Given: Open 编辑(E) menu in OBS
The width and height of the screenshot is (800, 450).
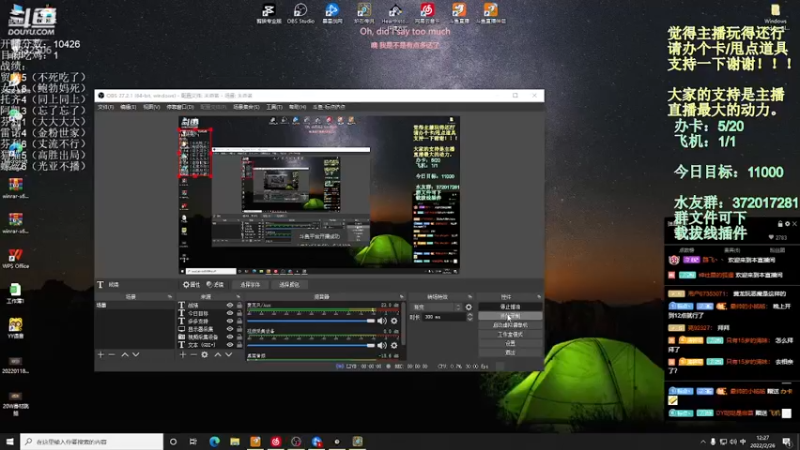Looking at the screenshot, I should [128, 107].
